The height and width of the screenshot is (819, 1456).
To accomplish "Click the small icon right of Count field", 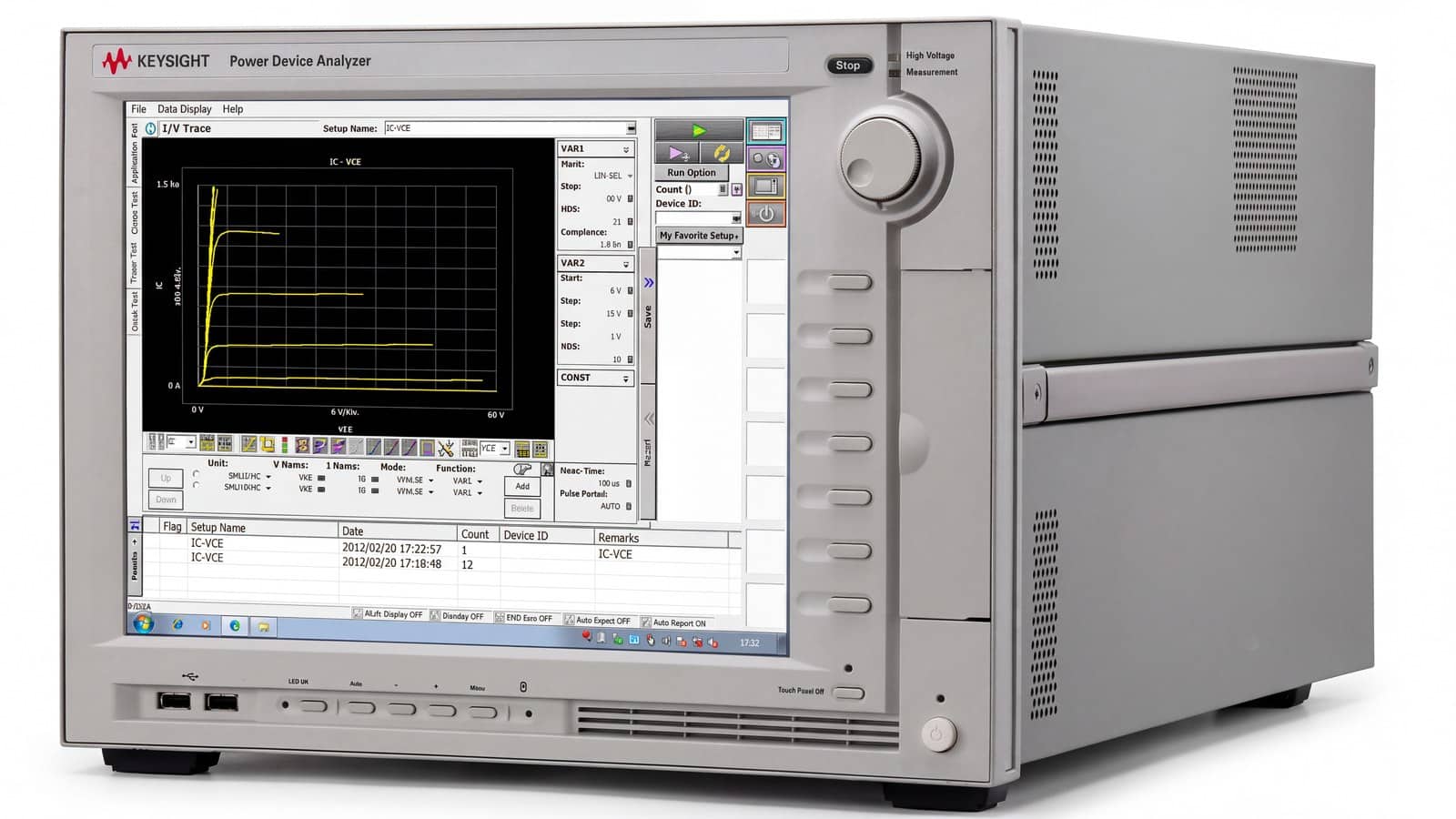I will point(736,190).
